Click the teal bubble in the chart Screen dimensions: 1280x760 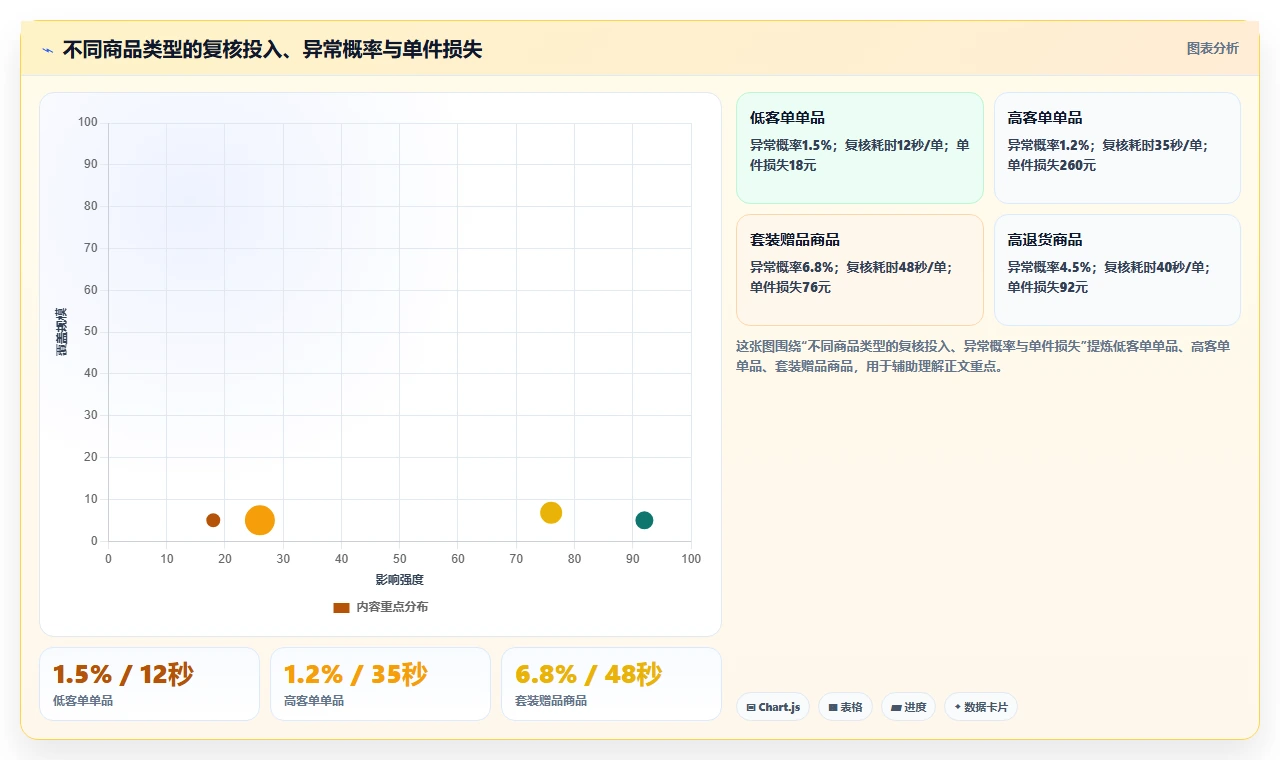(x=644, y=520)
